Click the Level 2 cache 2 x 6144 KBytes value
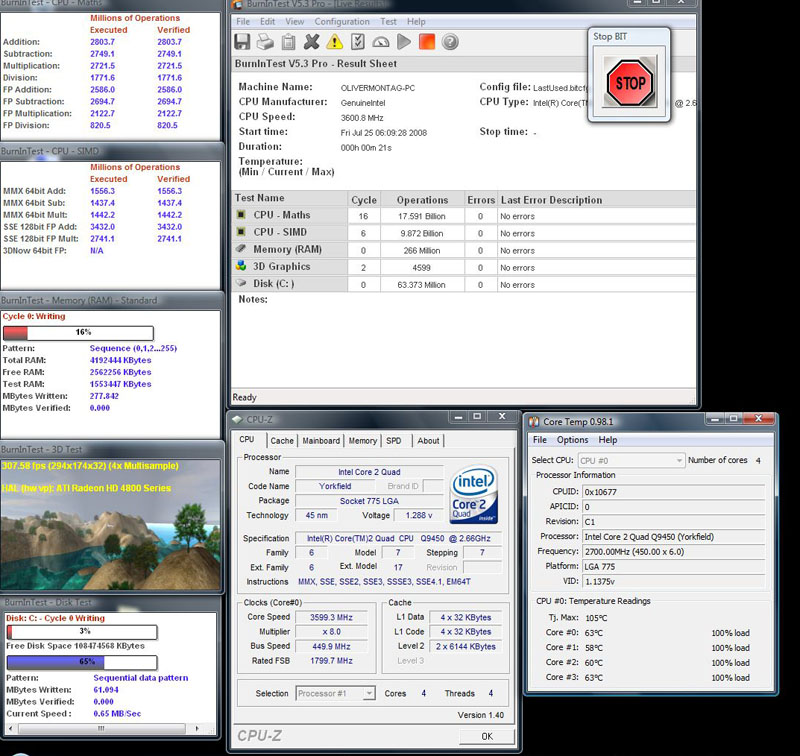 point(465,646)
